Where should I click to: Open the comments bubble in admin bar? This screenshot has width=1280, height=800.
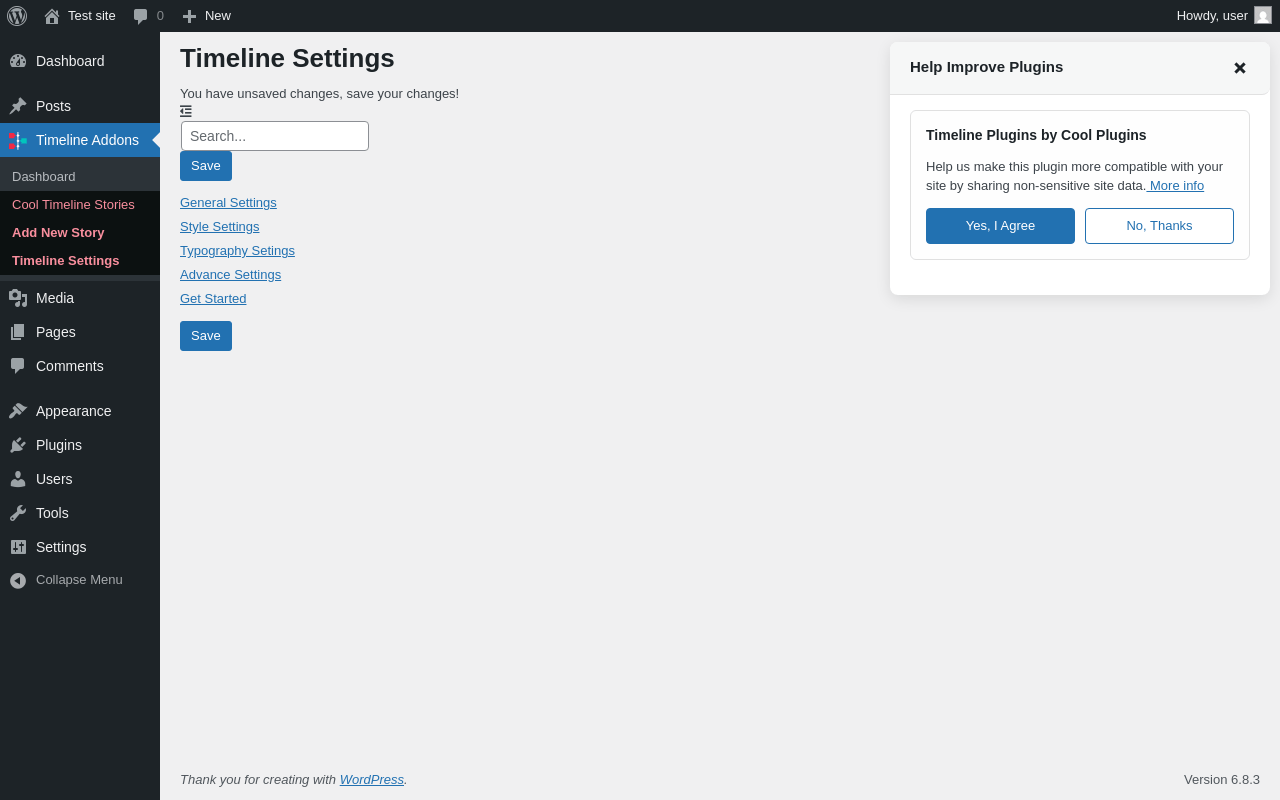click(x=148, y=16)
